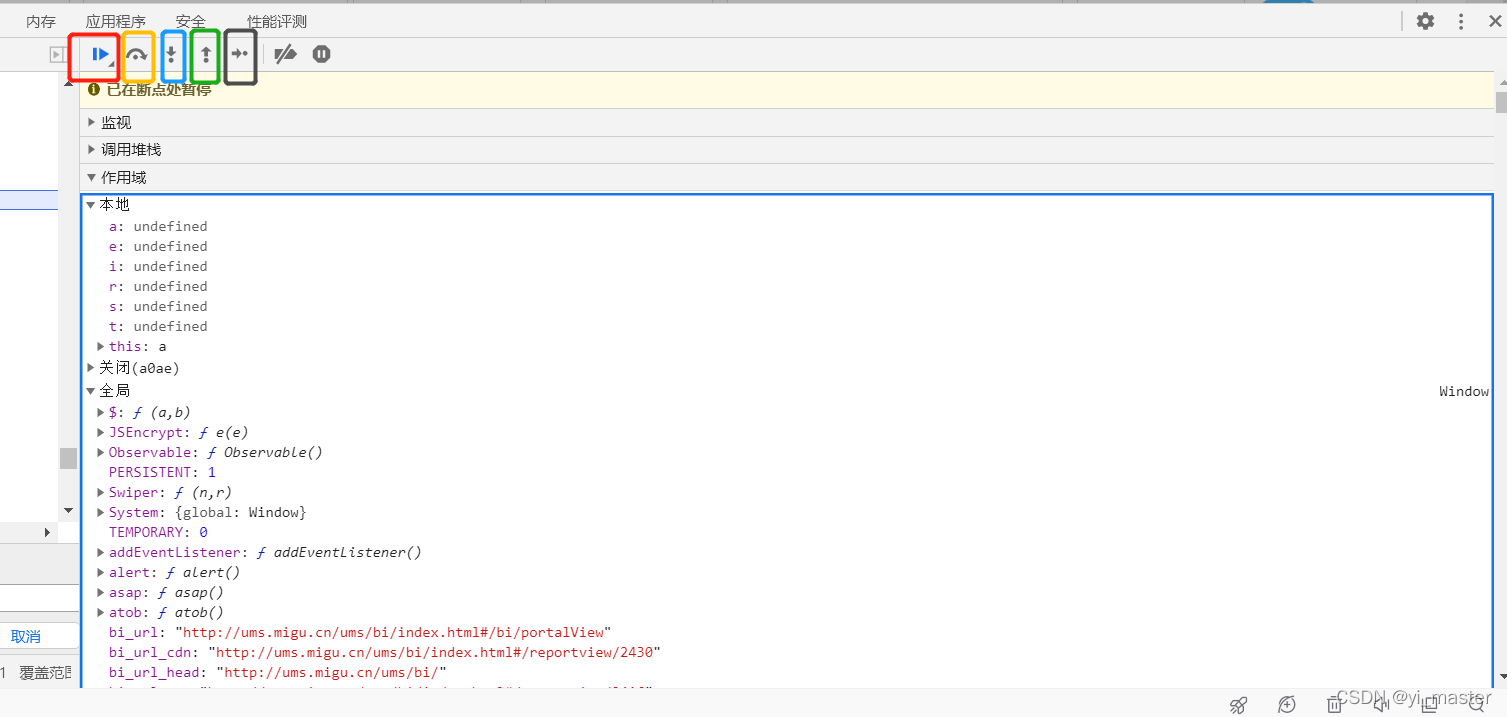Screen dimensions: 1507x717
Task: Toggle pause on exceptions octagon icon
Action: [321, 54]
